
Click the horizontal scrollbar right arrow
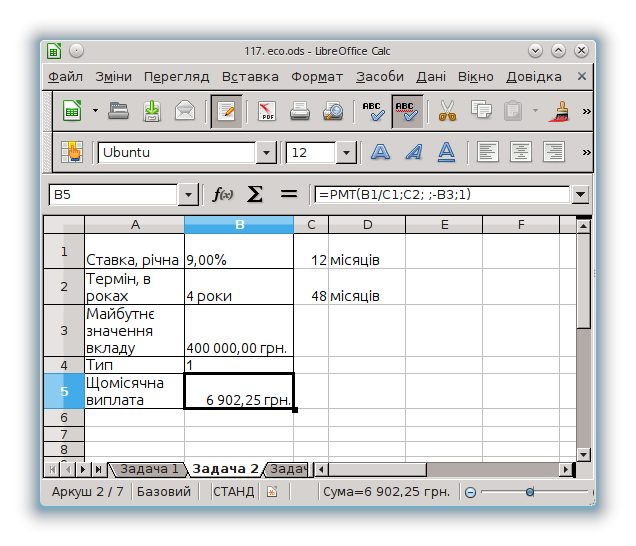[x=565, y=470]
